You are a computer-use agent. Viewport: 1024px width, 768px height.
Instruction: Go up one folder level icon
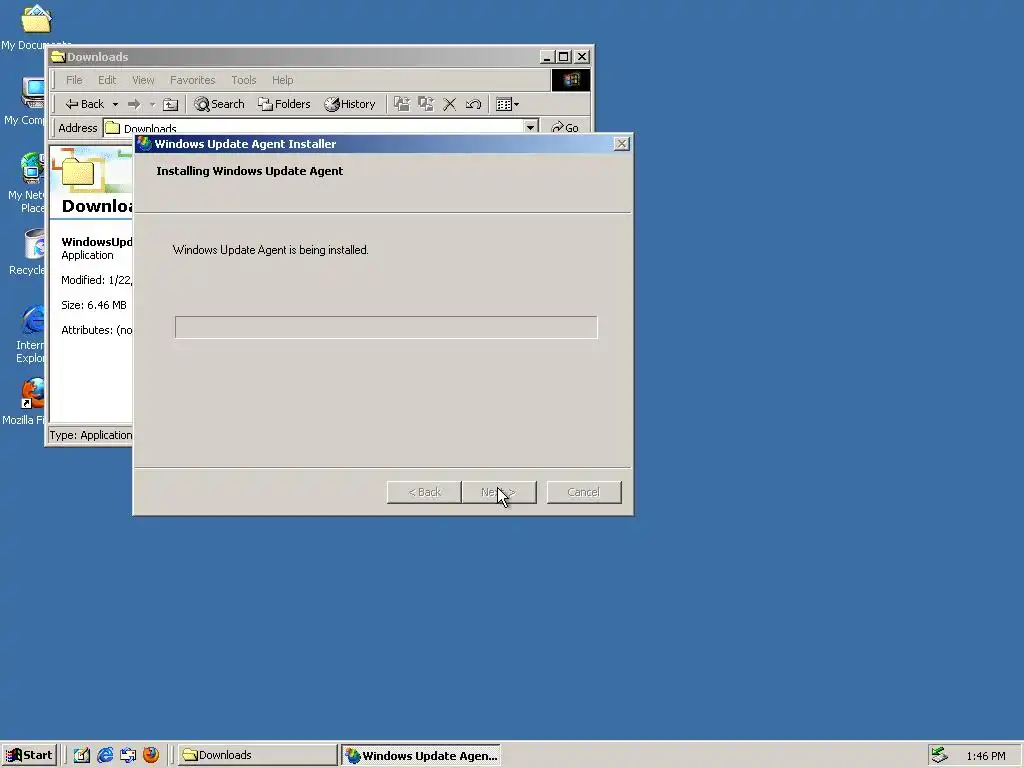(170, 104)
